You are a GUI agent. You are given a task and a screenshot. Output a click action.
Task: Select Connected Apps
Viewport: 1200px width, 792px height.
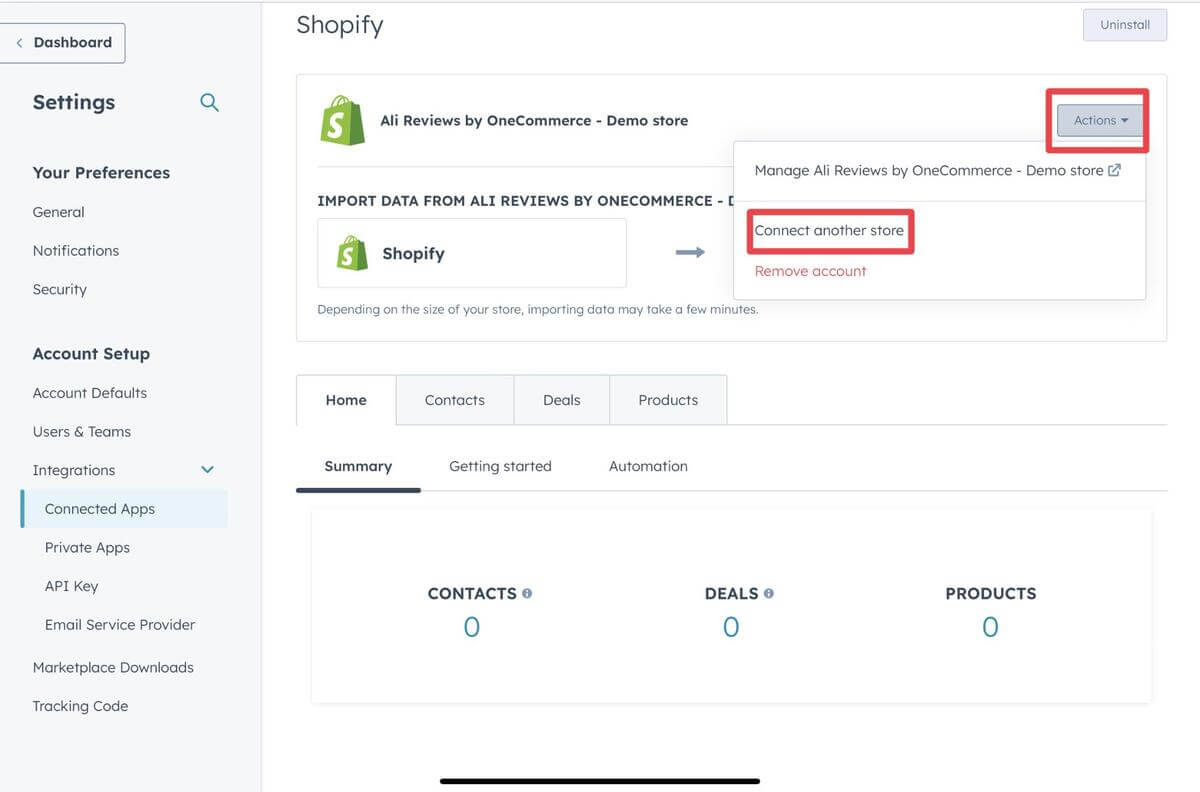tap(124, 509)
